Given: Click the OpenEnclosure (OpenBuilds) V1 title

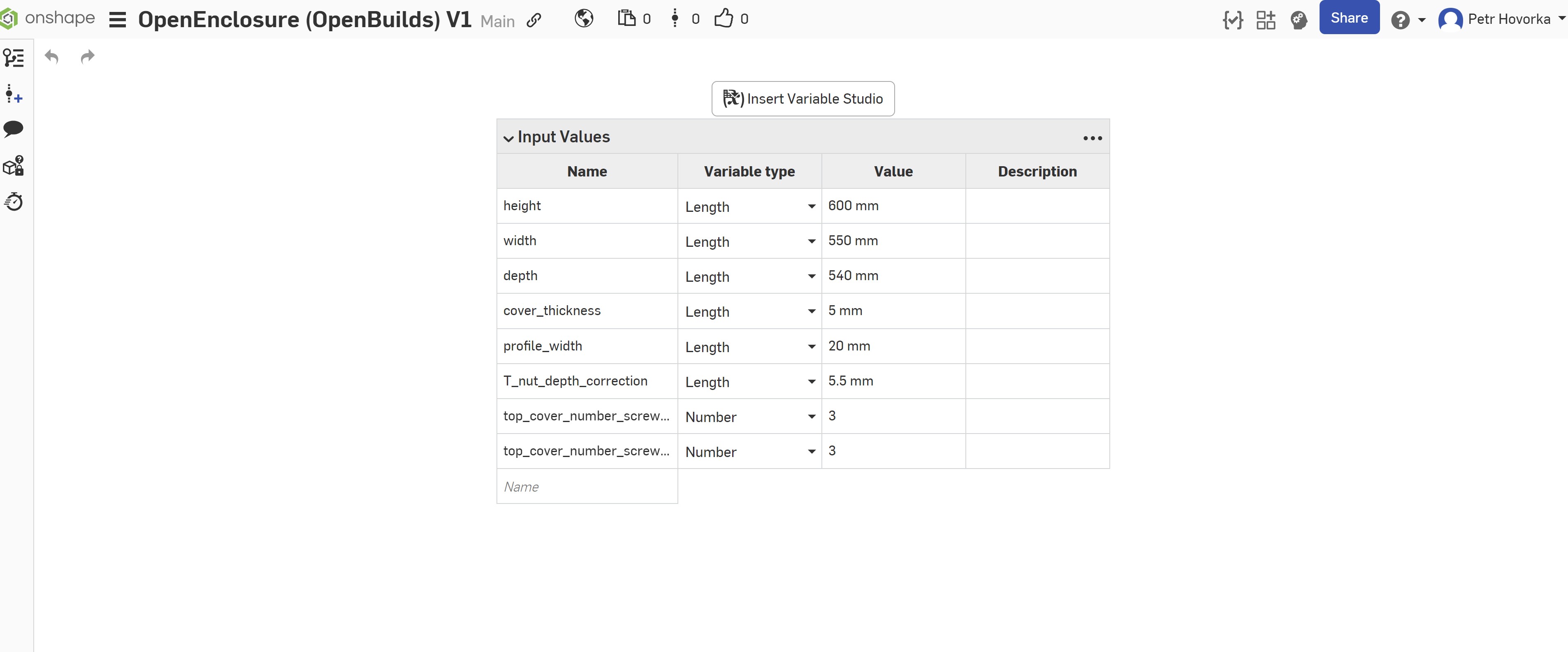Looking at the screenshot, I should click(304, 19).
